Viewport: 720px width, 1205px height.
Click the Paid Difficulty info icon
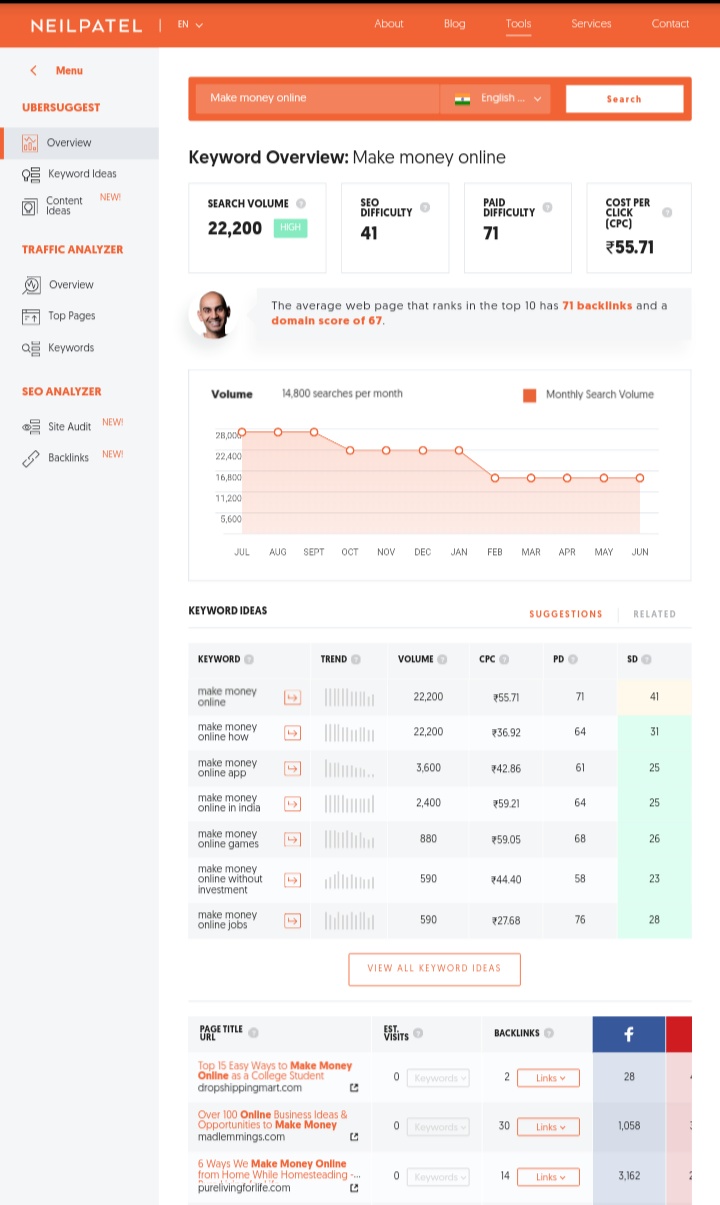pyautogui.click(x=547, y=208)
